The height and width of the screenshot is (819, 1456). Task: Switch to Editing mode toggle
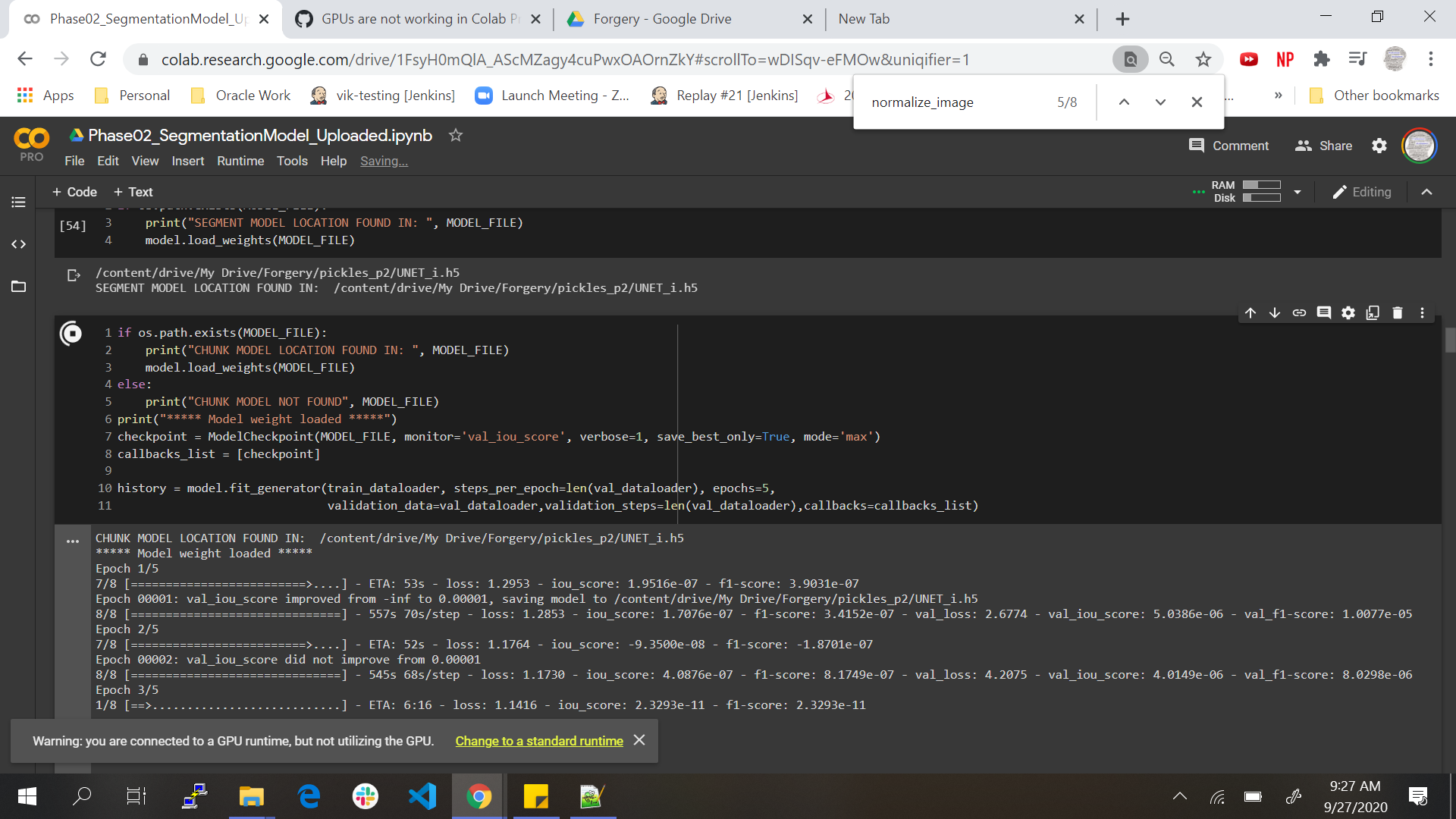[1362, 192]
